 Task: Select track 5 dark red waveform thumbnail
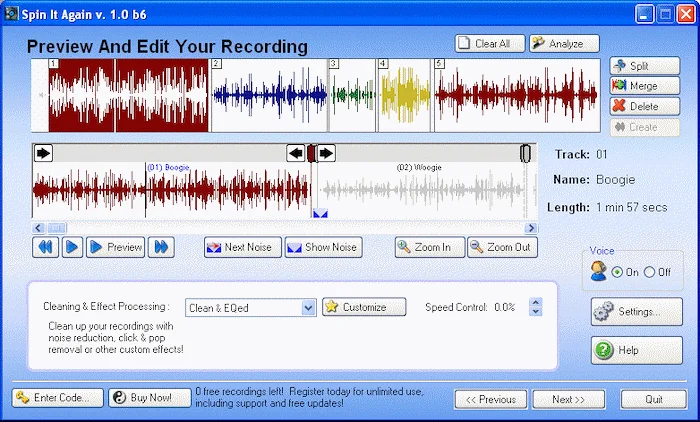(517, 96)
